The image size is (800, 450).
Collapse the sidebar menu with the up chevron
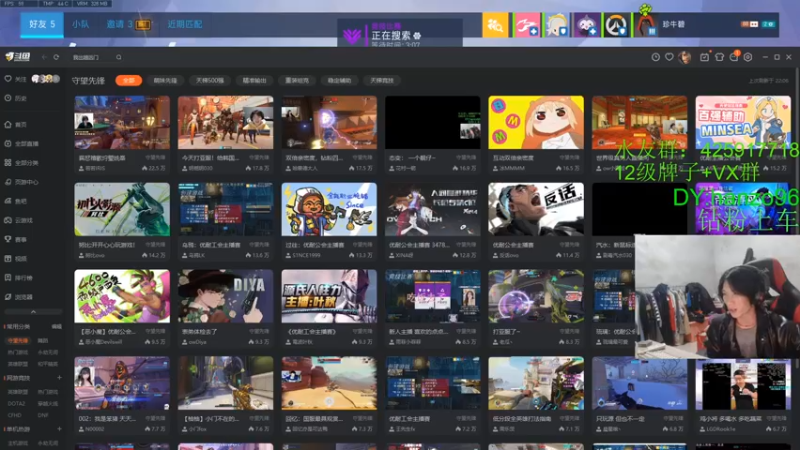coord(33,312)
